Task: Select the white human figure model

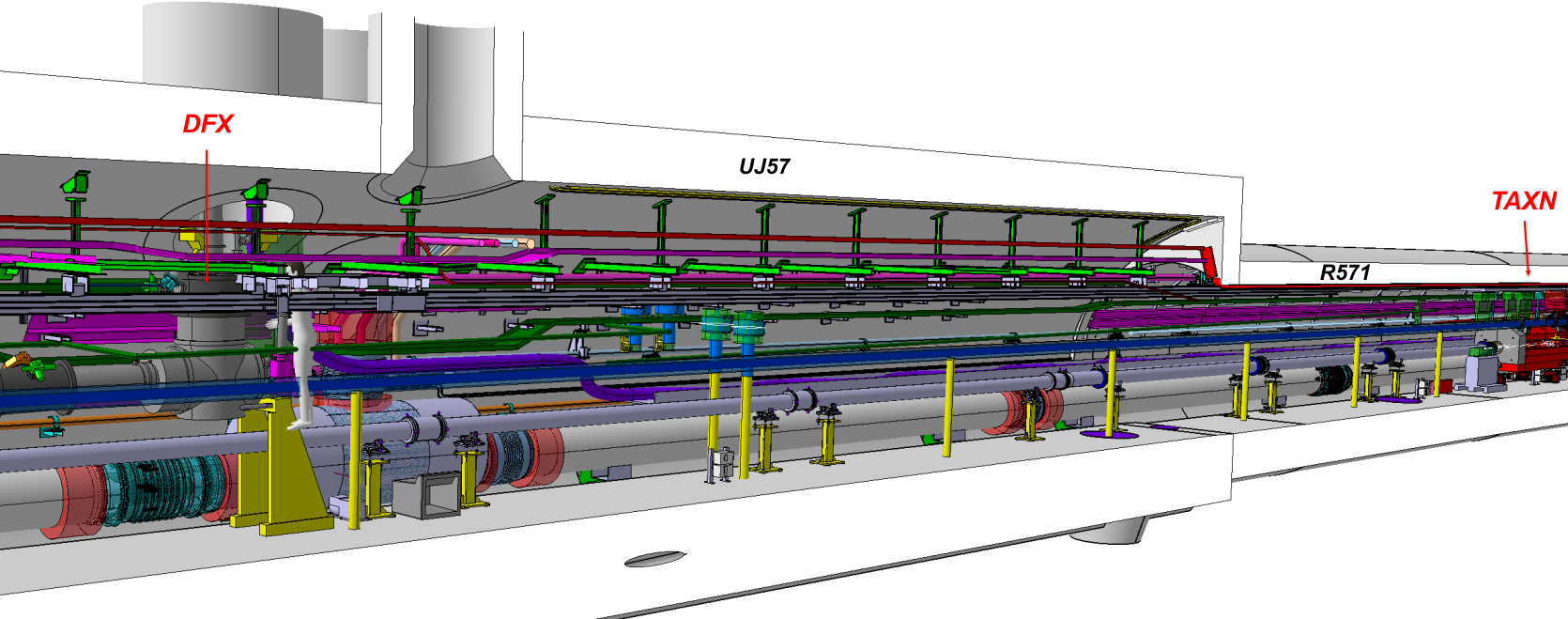Action: 299,348
